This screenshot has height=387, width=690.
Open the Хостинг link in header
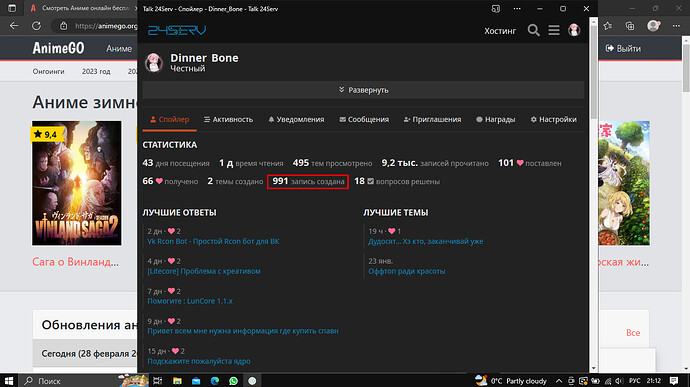500,31
